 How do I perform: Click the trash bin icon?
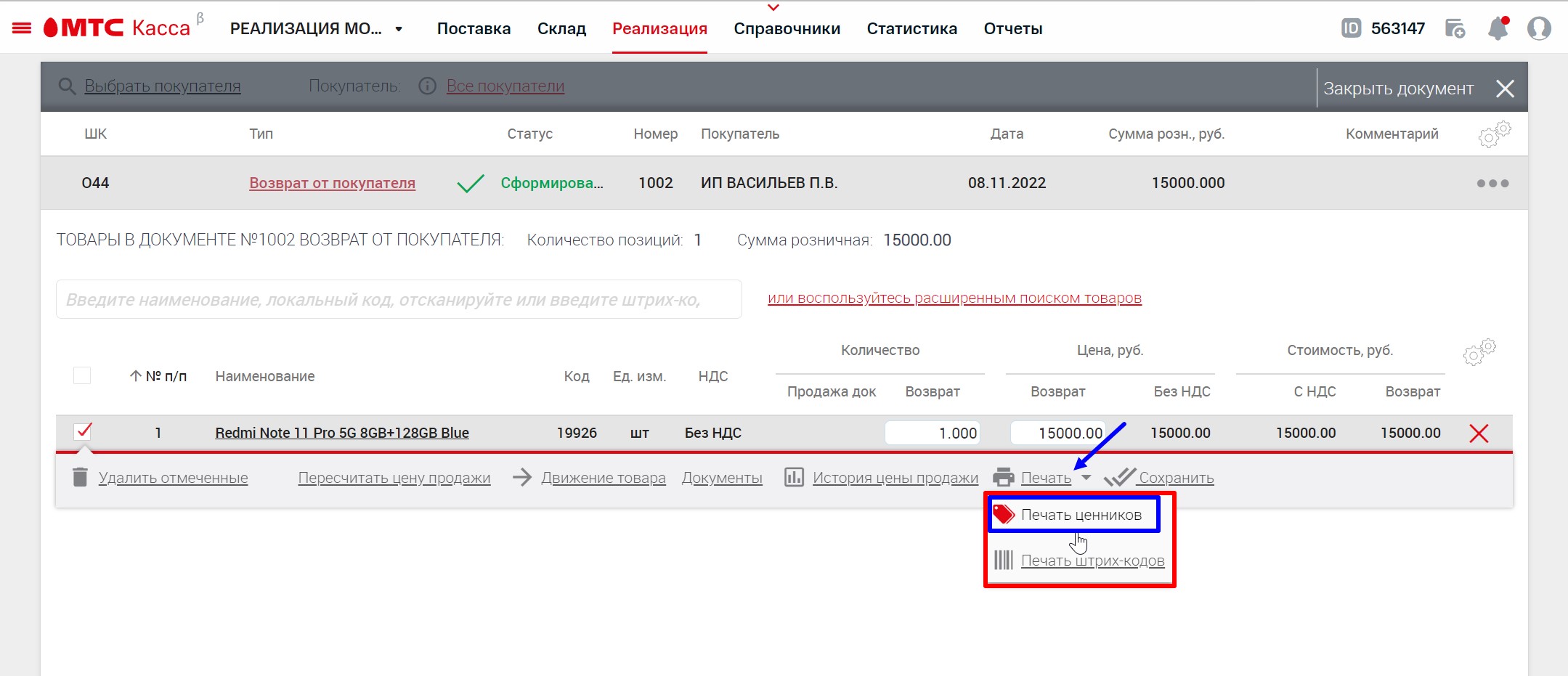[x=81, y=477]
